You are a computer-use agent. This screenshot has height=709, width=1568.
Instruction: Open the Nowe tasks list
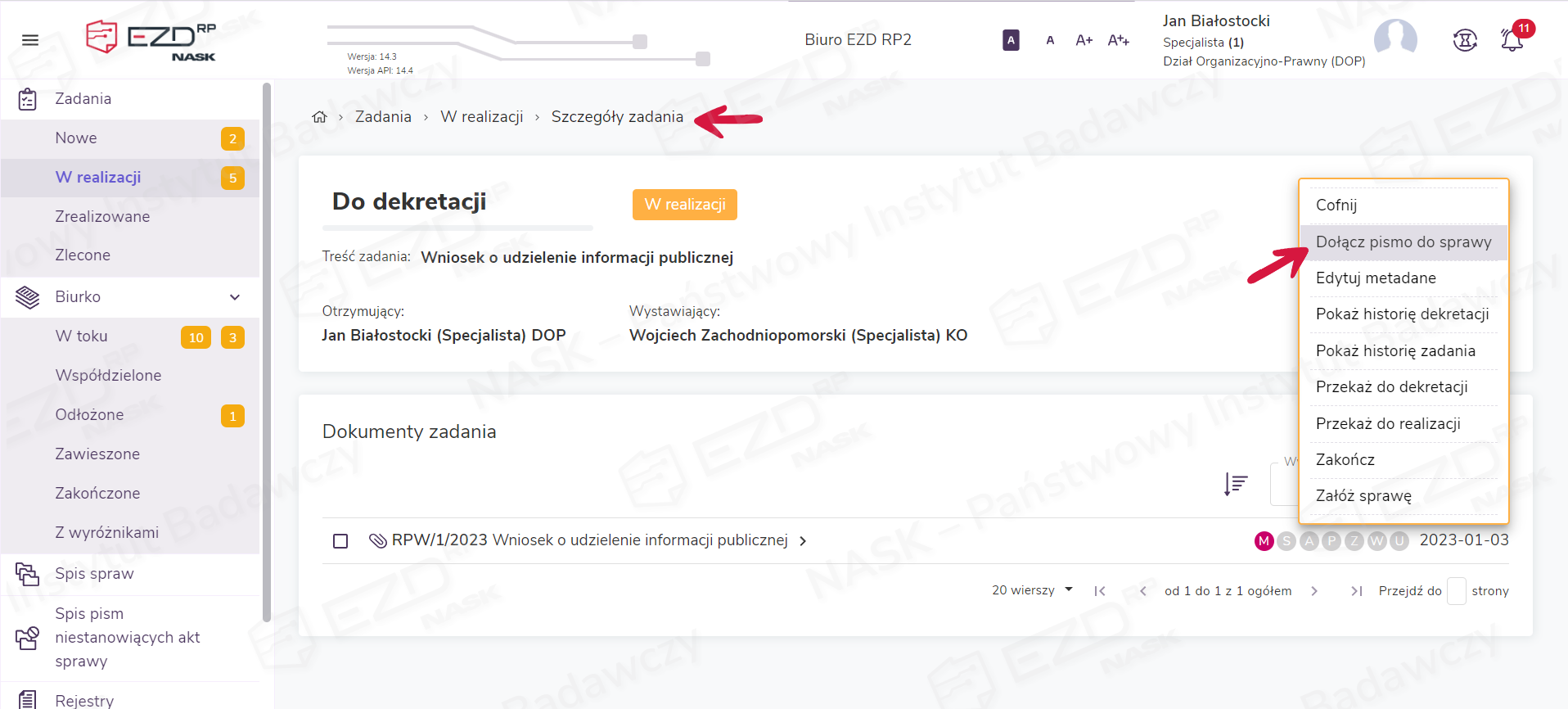76,138
